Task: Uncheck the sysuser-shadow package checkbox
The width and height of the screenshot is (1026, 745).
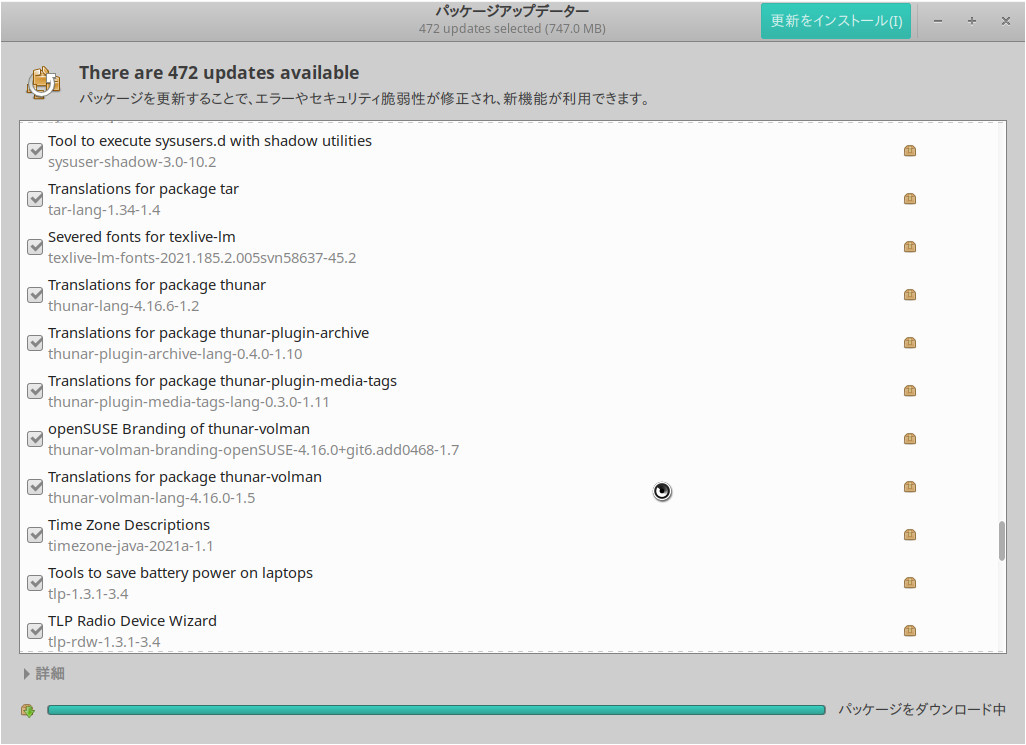Action: [x=35, y=151]
